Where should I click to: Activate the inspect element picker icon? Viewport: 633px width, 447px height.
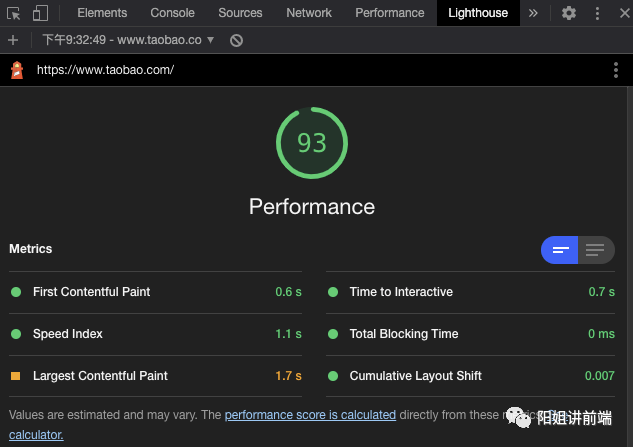[13, 13]
